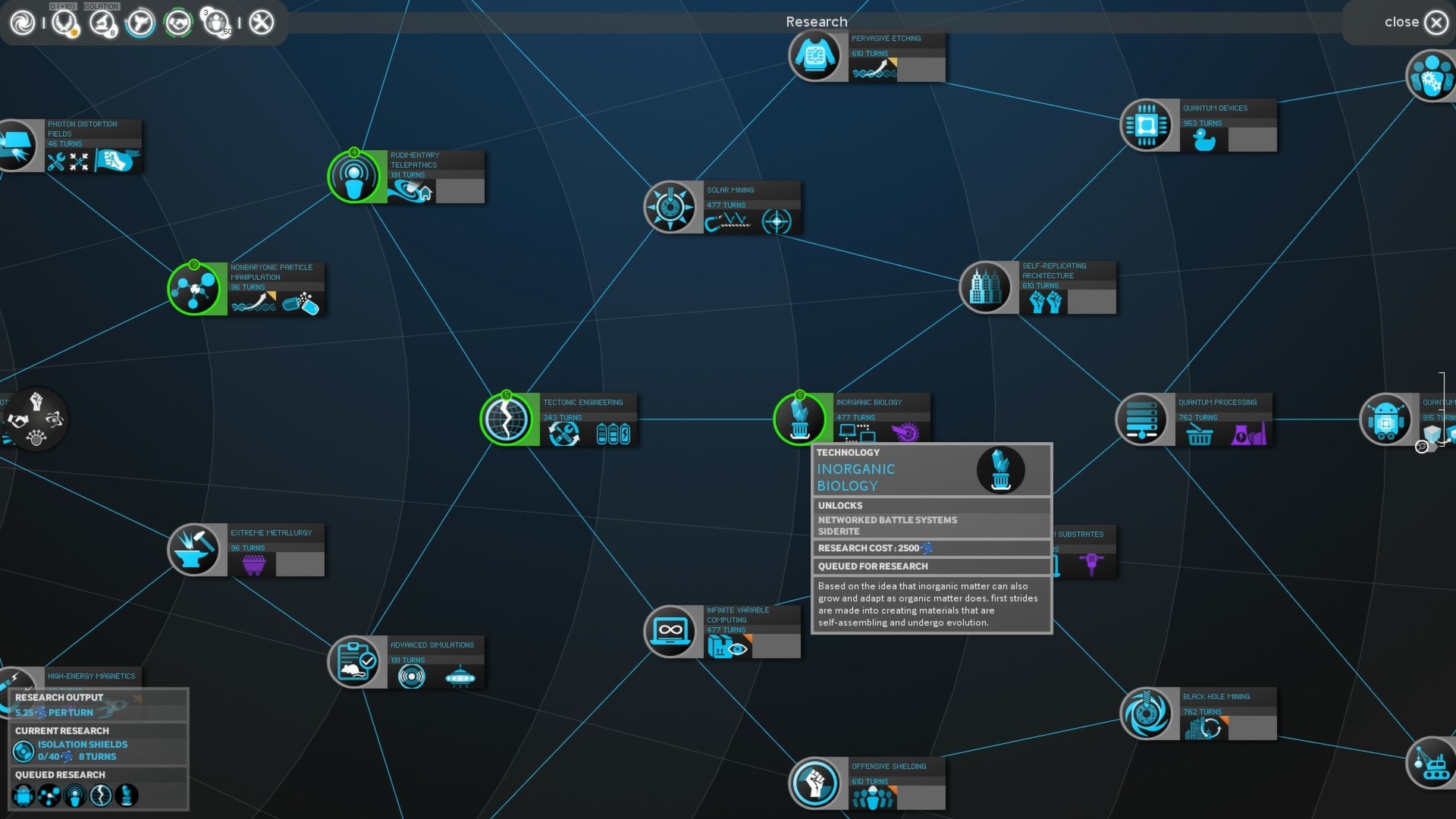Select the Tectonic Engineering tech node
Viewport: 1456px width, 819px height.
507,419
